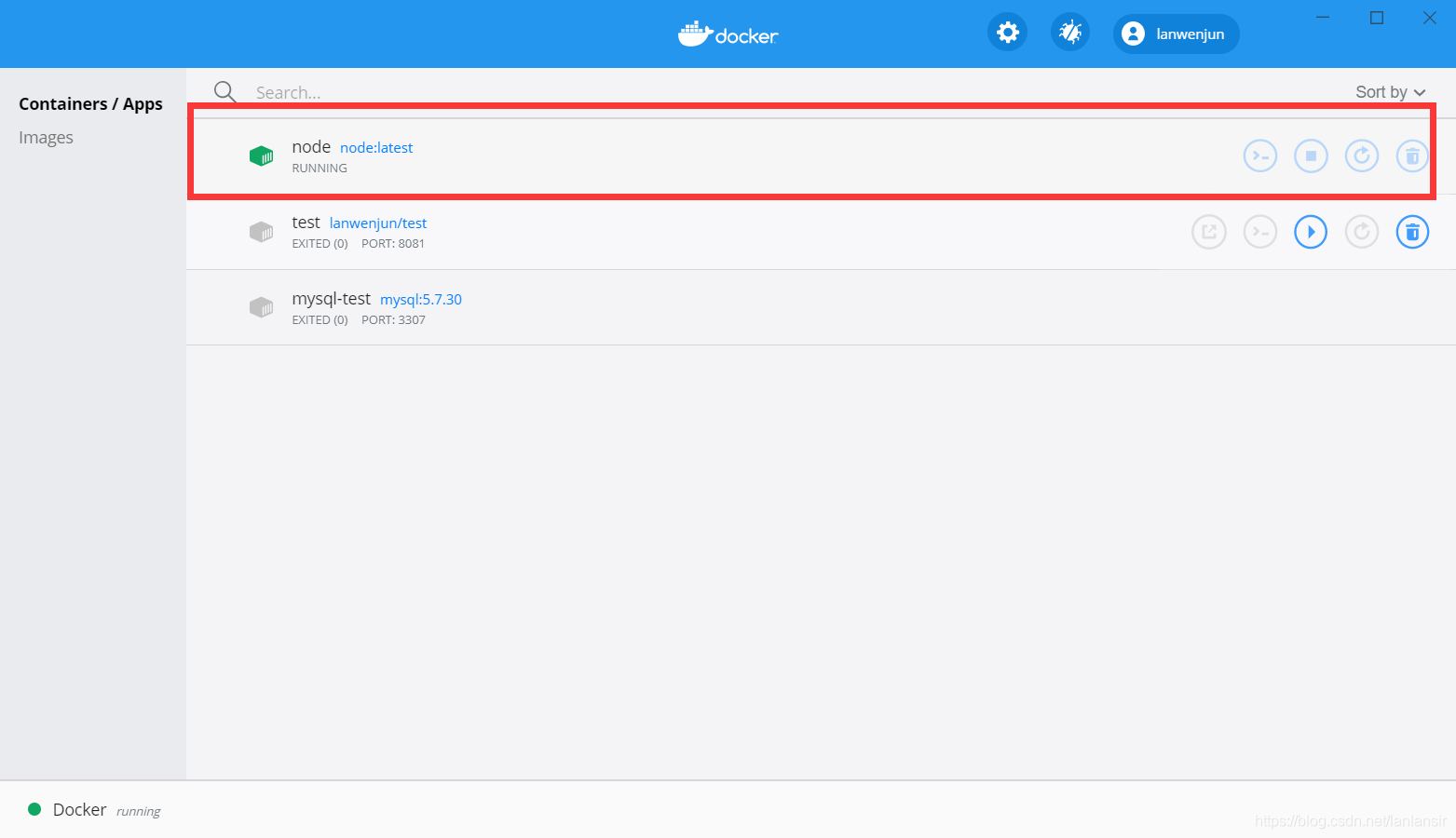This screenshot has width=1456, height=838.
Task: Click test's PORT: 8081 text
Action: (393, 244)
